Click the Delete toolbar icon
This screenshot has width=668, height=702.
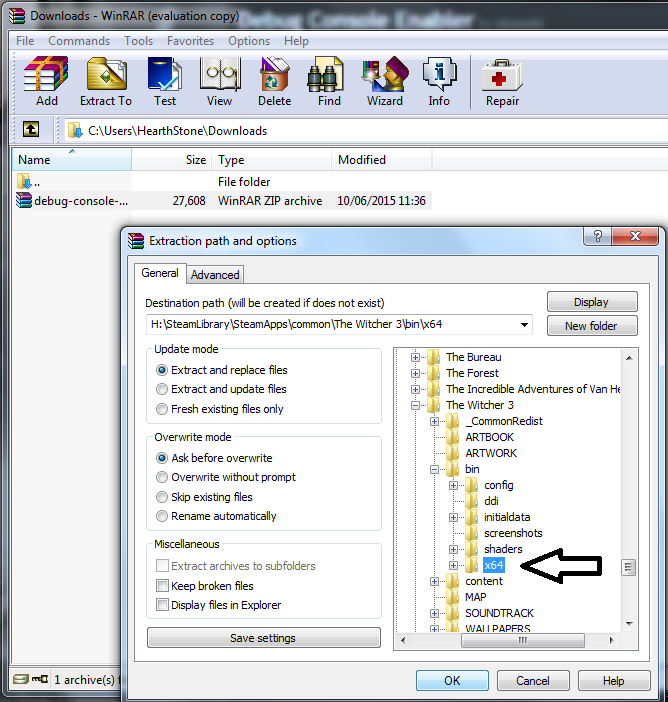[274, 74]
